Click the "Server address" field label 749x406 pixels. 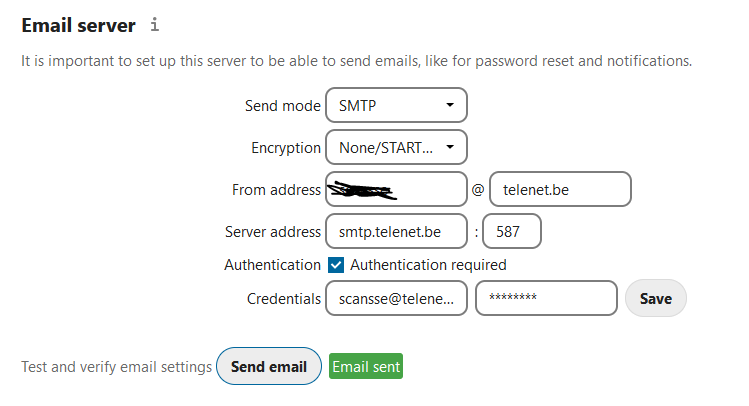click(x=272, y=232)
